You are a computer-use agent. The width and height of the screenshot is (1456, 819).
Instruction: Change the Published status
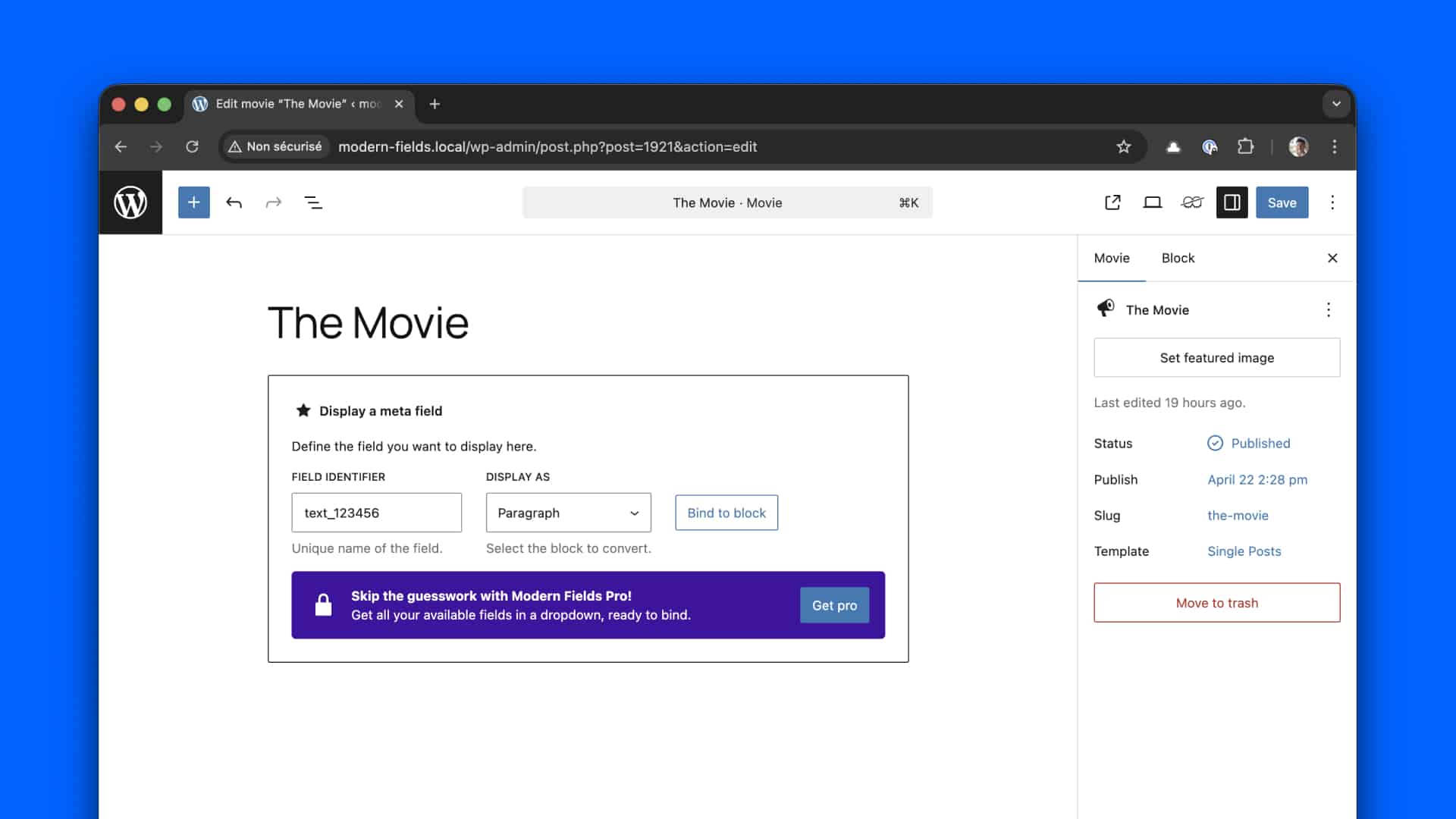coord(1249,443)
